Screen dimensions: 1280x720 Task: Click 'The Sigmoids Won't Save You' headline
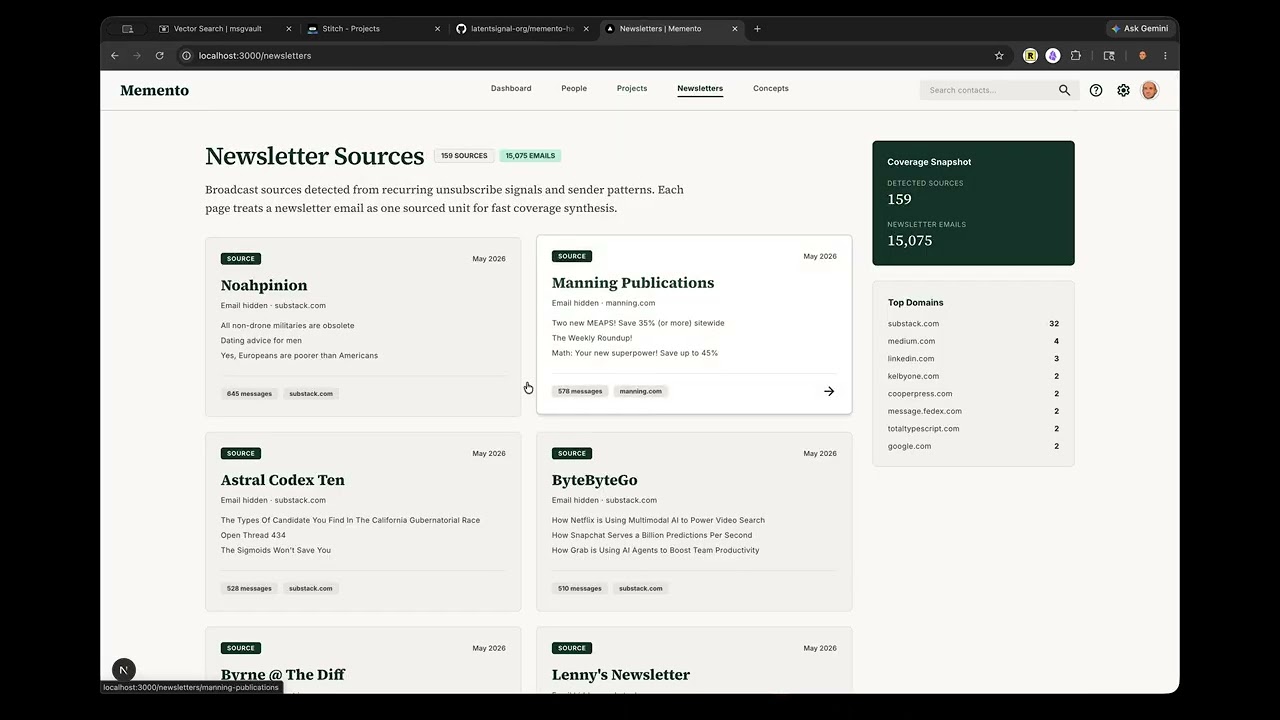[x=276, y=550]
